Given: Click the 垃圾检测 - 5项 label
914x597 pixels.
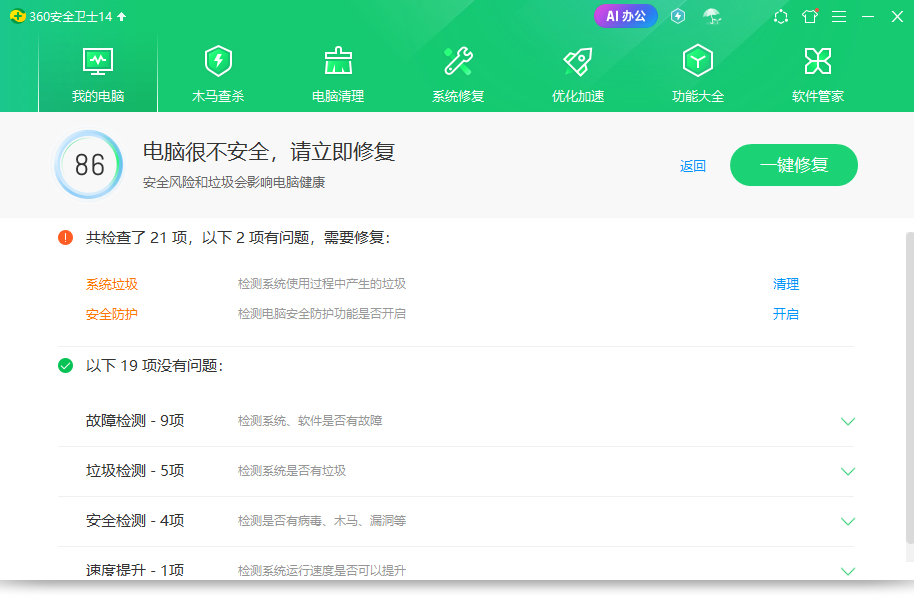Looking at the screenshot, I should pyautogui.click(x=135, y=470).
